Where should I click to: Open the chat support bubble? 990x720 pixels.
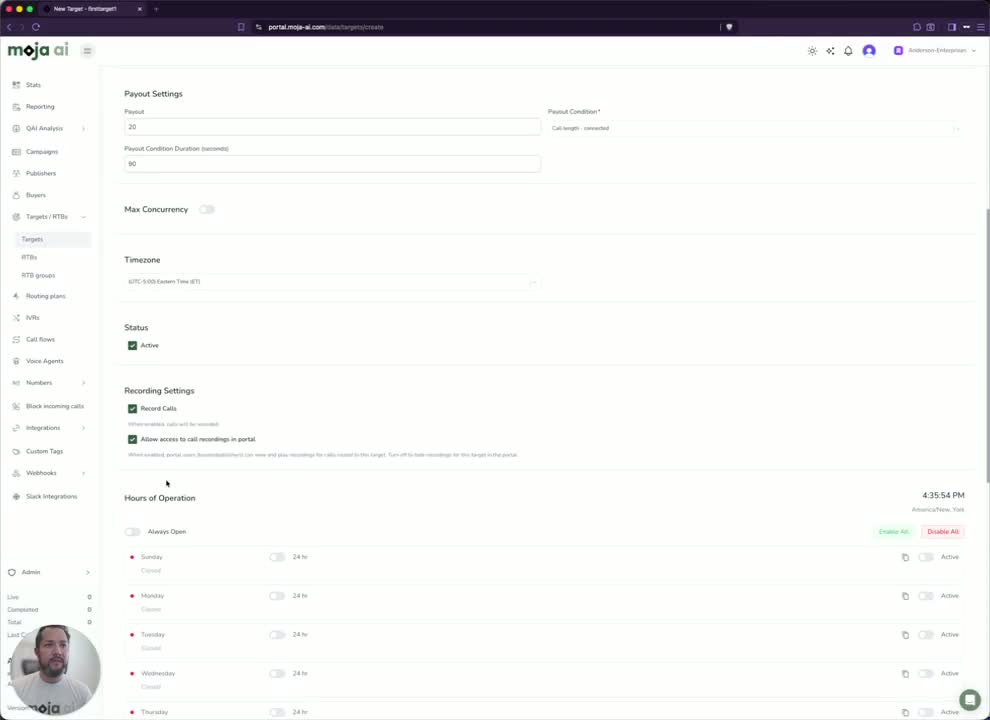pos(969,699)
